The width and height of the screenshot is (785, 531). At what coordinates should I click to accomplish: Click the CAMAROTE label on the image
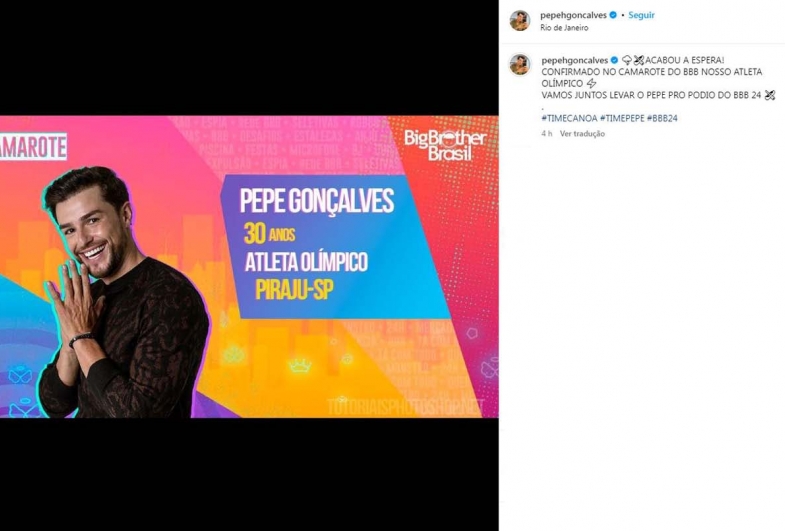(x=33, y=147)
